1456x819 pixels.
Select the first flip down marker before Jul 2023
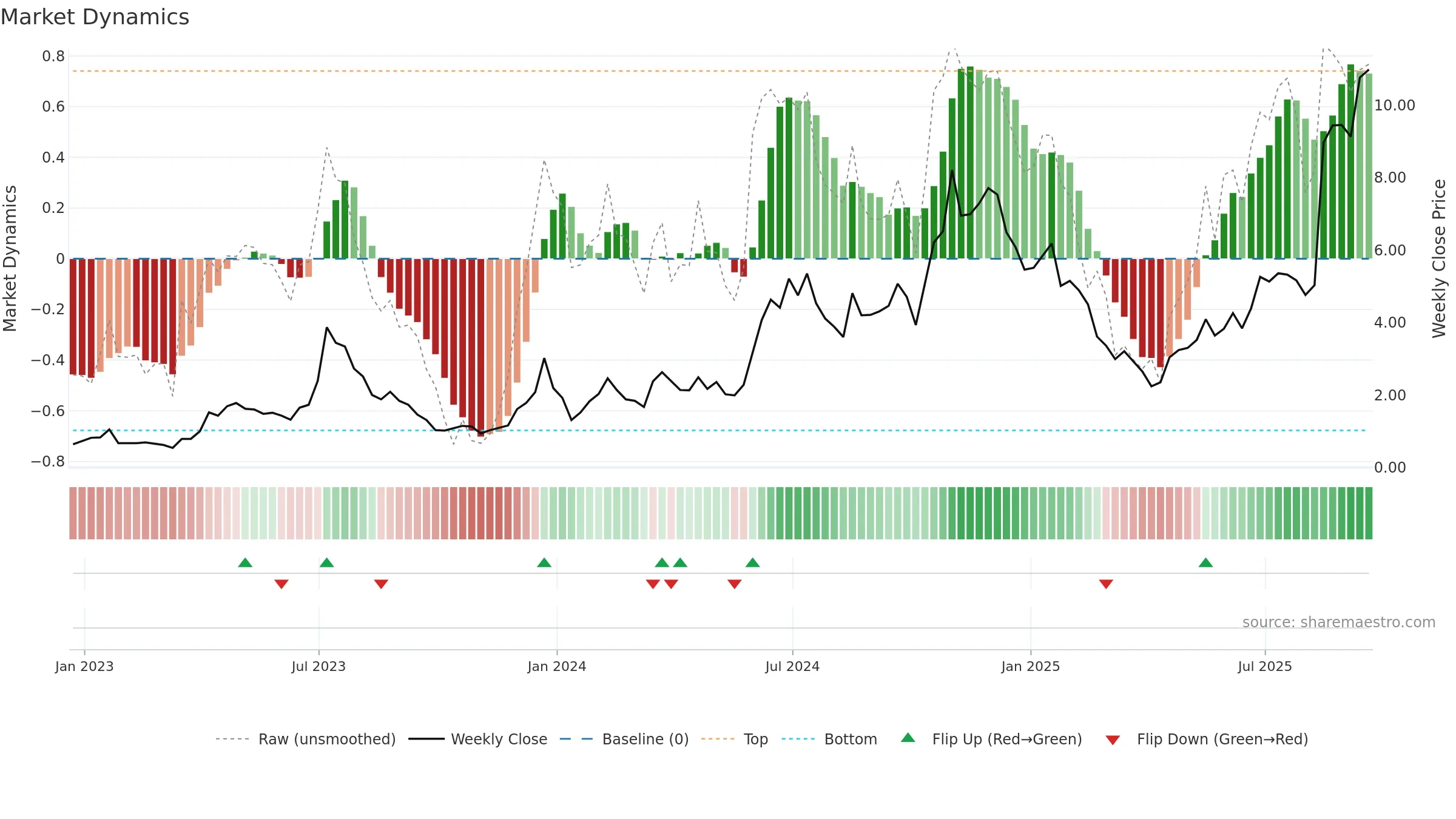[x=281, y=584]
